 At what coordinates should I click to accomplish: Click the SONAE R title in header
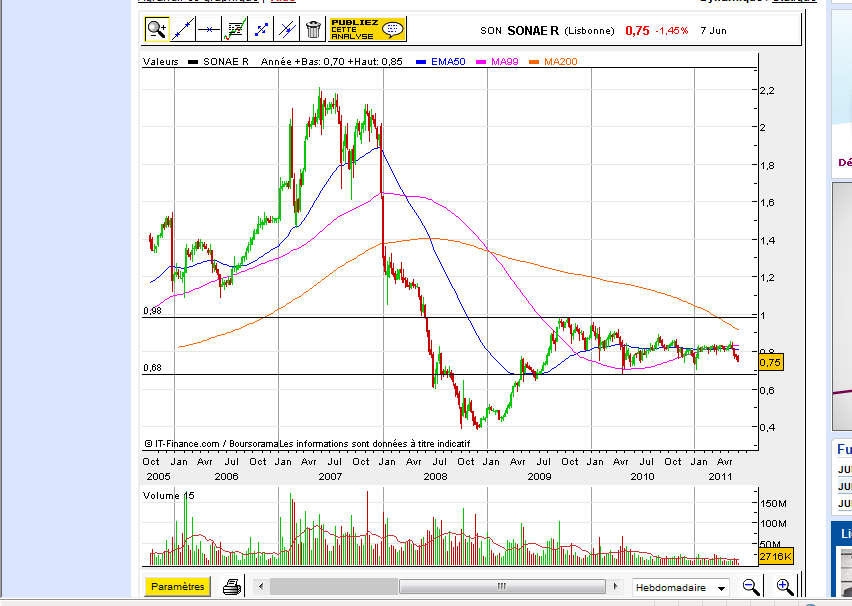(x=533, y=30)
